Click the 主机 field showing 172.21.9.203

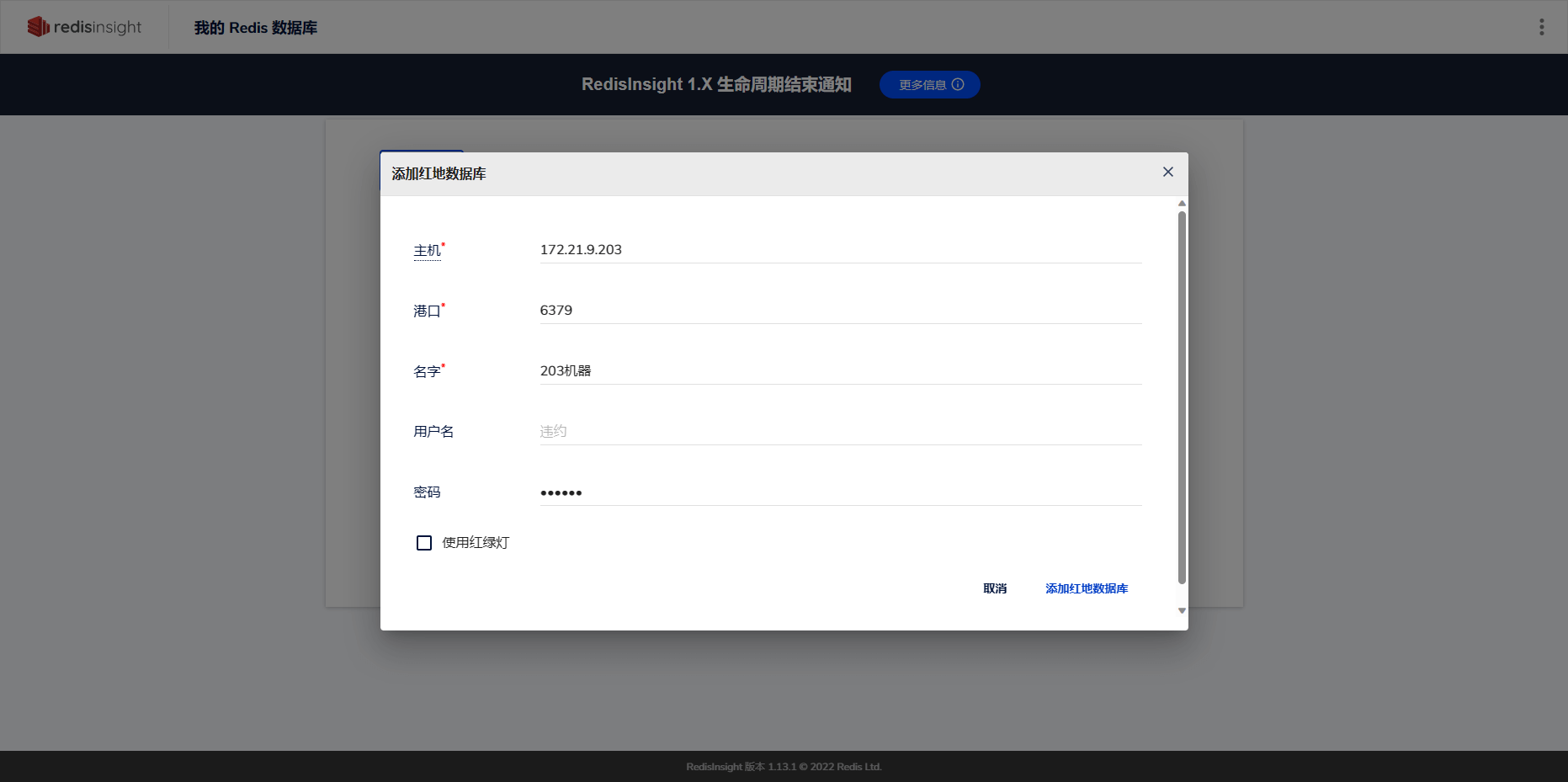(x=839, y=249)
